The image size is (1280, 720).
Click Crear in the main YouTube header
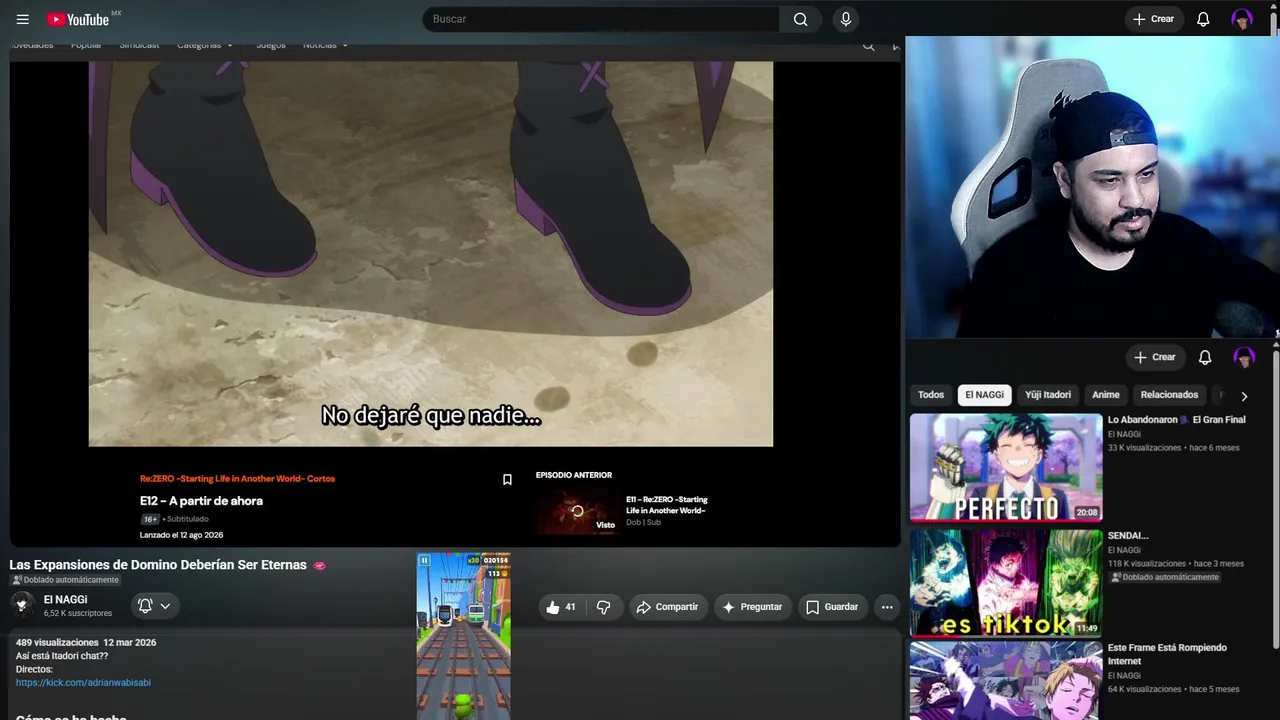[x=1153, y=19]
